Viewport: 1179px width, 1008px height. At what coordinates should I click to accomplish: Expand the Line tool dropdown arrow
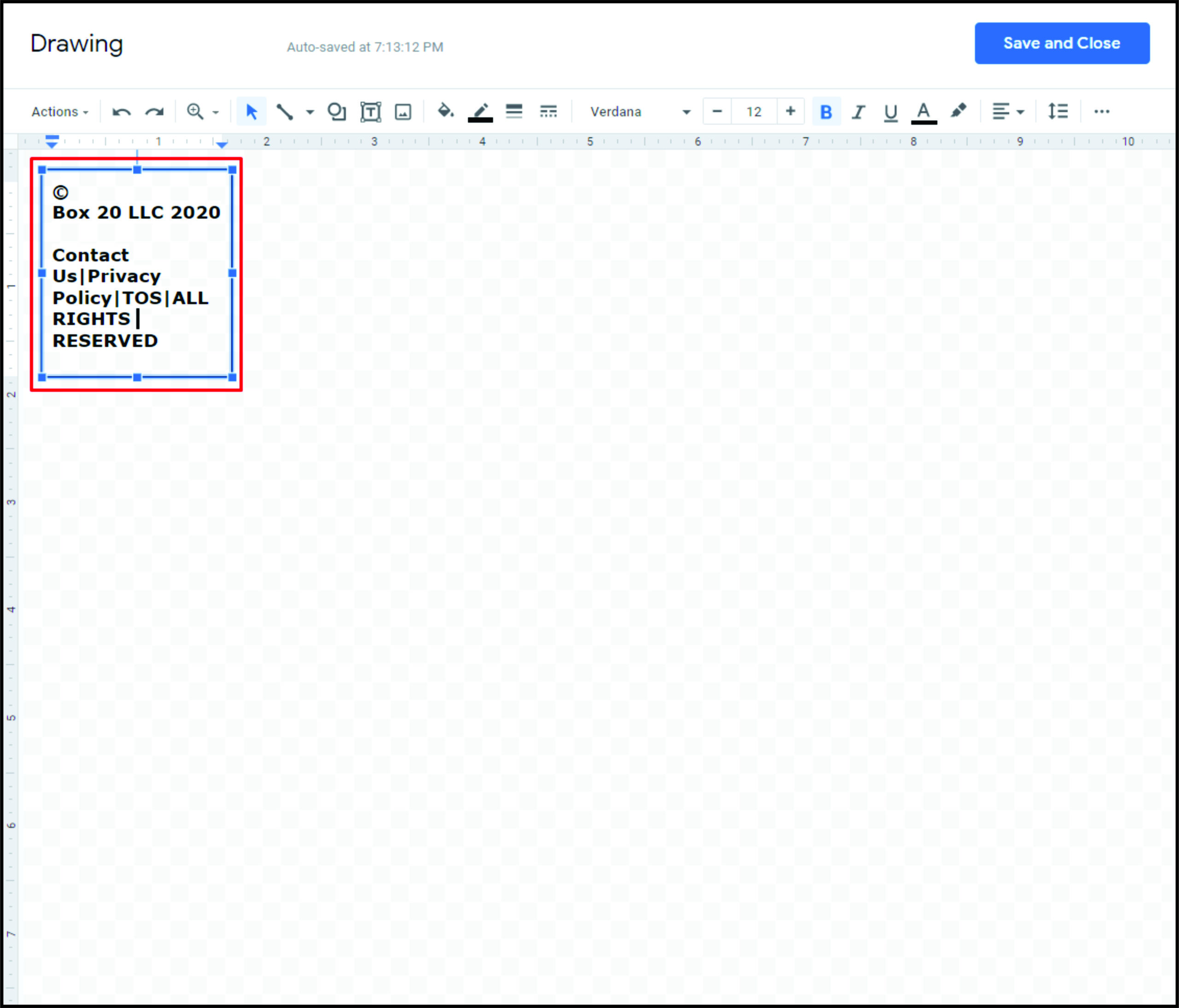click(x=309, y=111)
